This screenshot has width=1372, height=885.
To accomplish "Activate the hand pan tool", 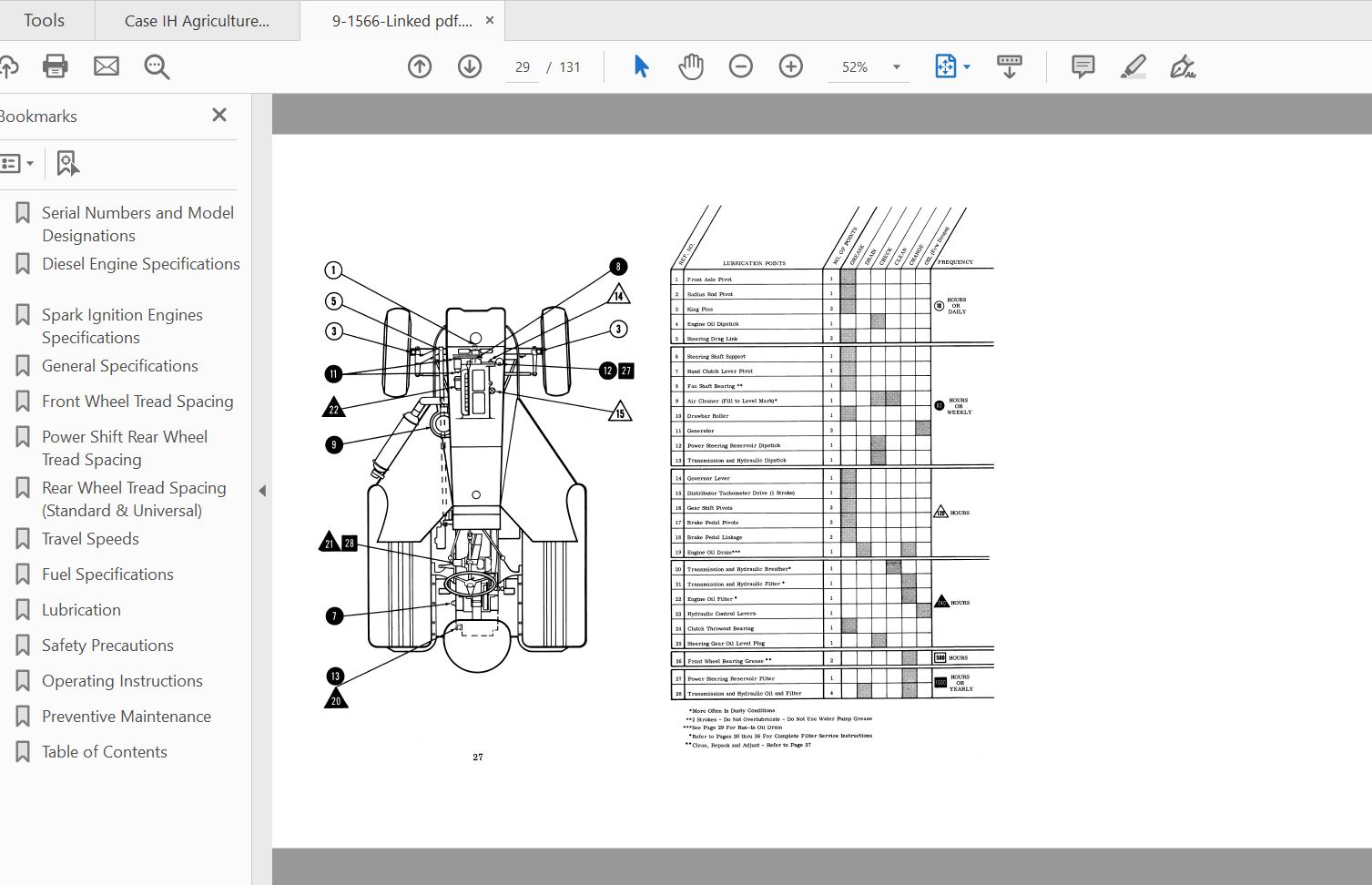I will pyautogui.click(x=691, y=66).
